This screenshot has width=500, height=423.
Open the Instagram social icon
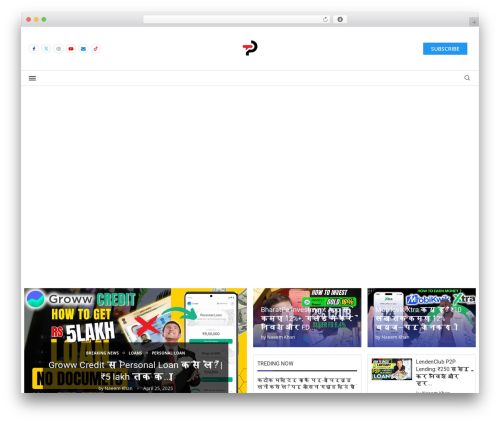click(58, 49)
